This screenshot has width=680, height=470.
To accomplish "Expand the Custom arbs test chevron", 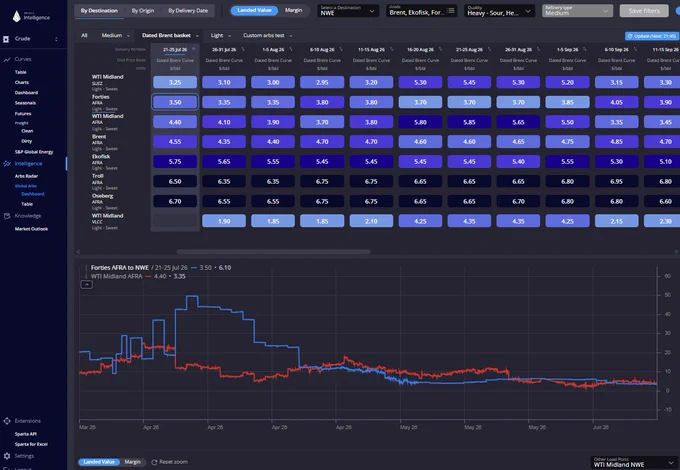I will click(x=291, y=36).
